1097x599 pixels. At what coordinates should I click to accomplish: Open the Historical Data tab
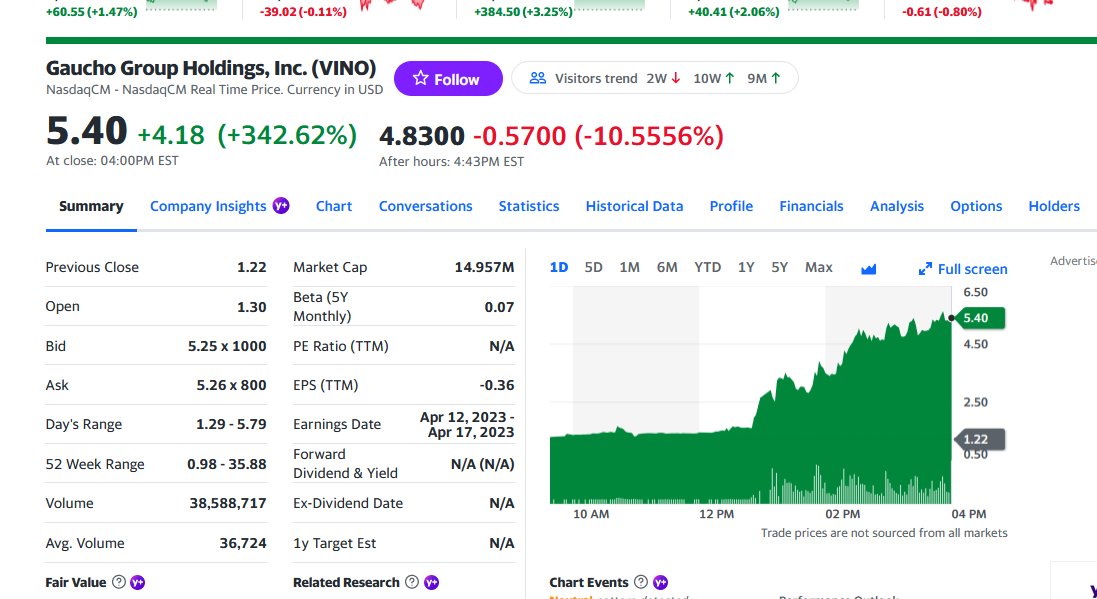point(634,206)
